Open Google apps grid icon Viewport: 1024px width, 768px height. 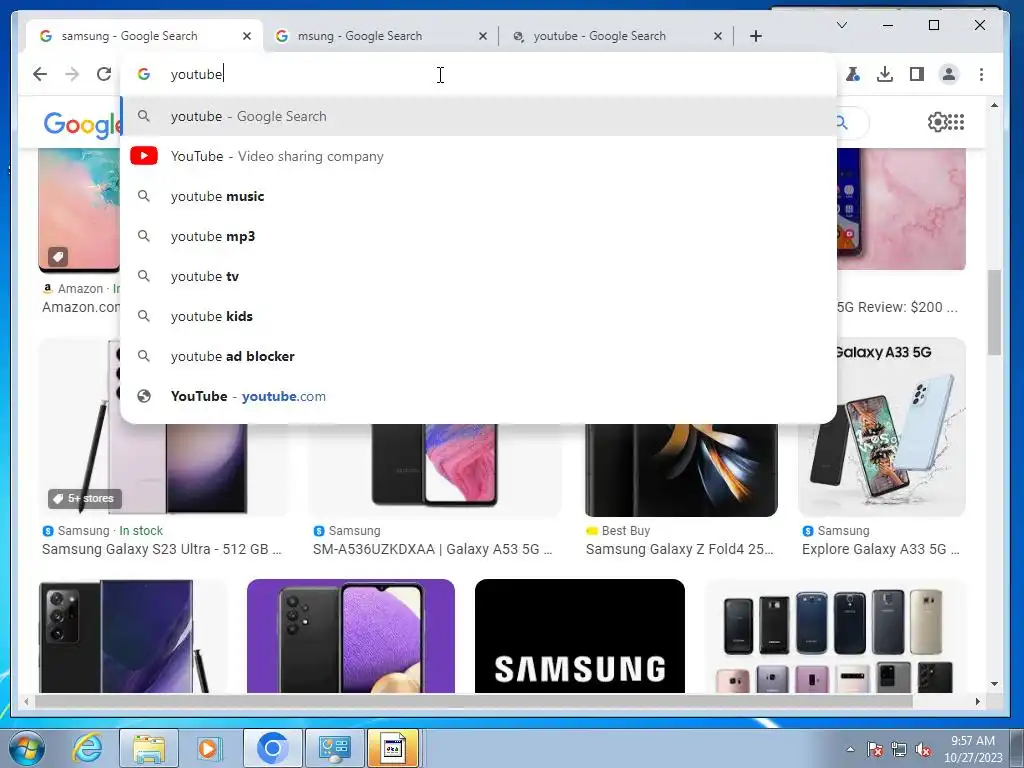point(956,122)
